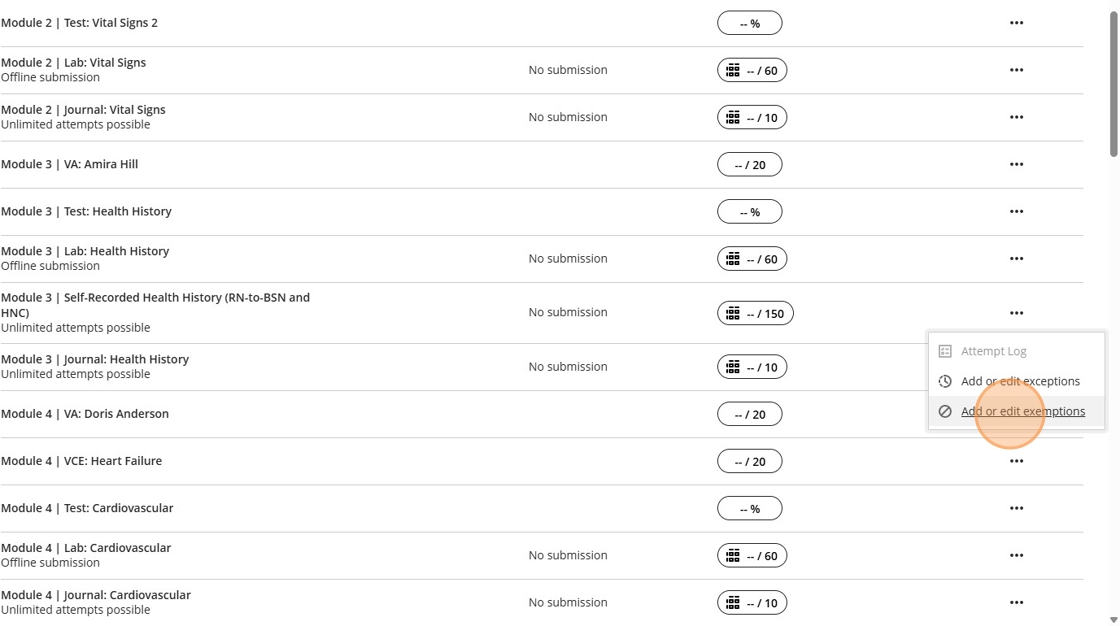The height and width of the screenshot is (626, 1120).
Task: Open more options for Module 4 VCE: Heart Failure
Action: [x=1016, y=461]
